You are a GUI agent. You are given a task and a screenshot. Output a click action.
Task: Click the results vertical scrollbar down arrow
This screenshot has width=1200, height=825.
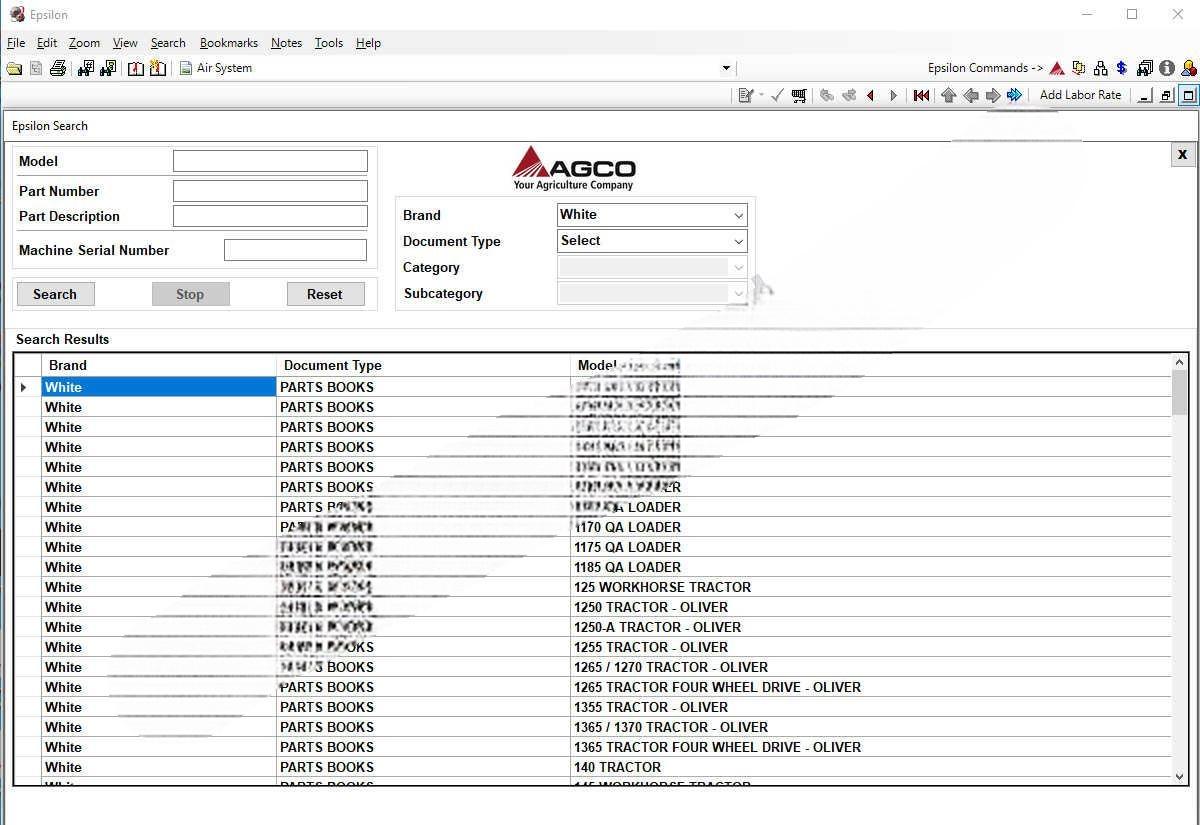click(x=1180, y=776)
